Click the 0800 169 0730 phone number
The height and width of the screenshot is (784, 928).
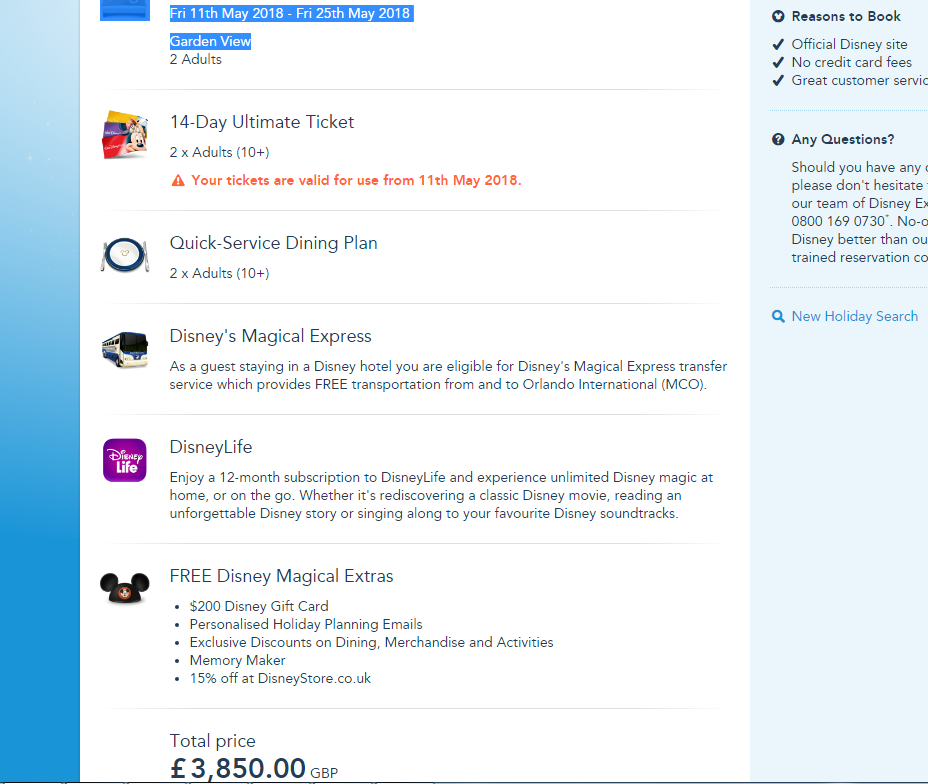click(839, 221)
